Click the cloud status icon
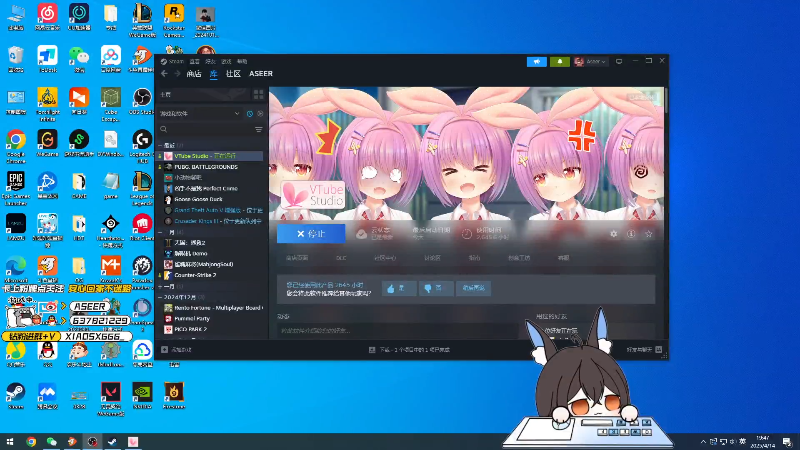 pyautogui.click(x=361, y=234)
